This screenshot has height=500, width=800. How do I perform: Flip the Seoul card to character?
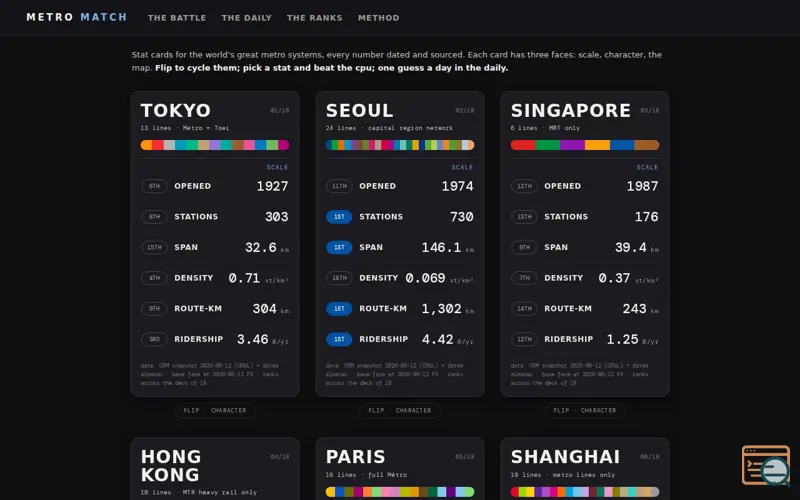coord(399,410)
